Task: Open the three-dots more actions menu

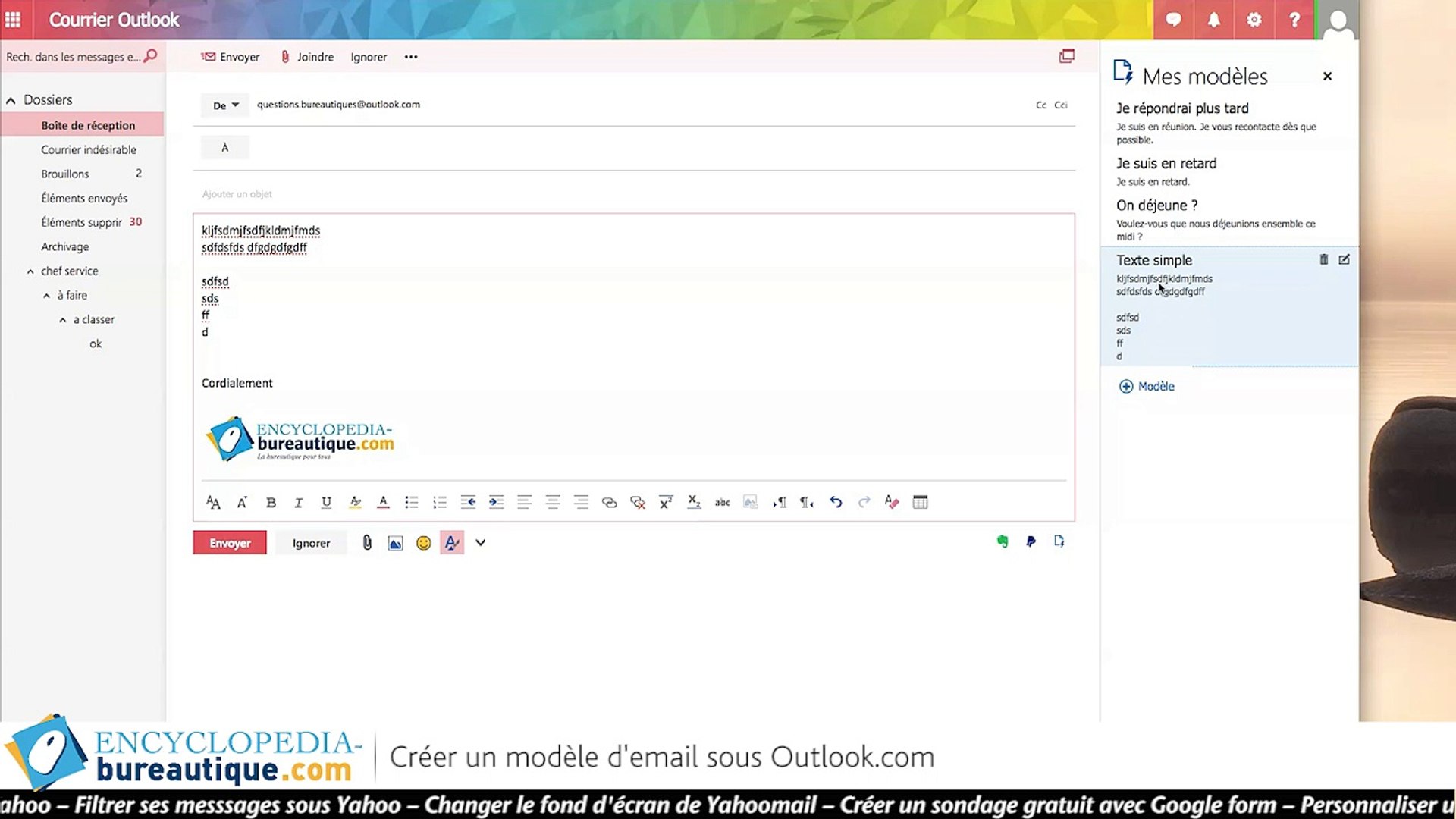Action: pos(411,57)
